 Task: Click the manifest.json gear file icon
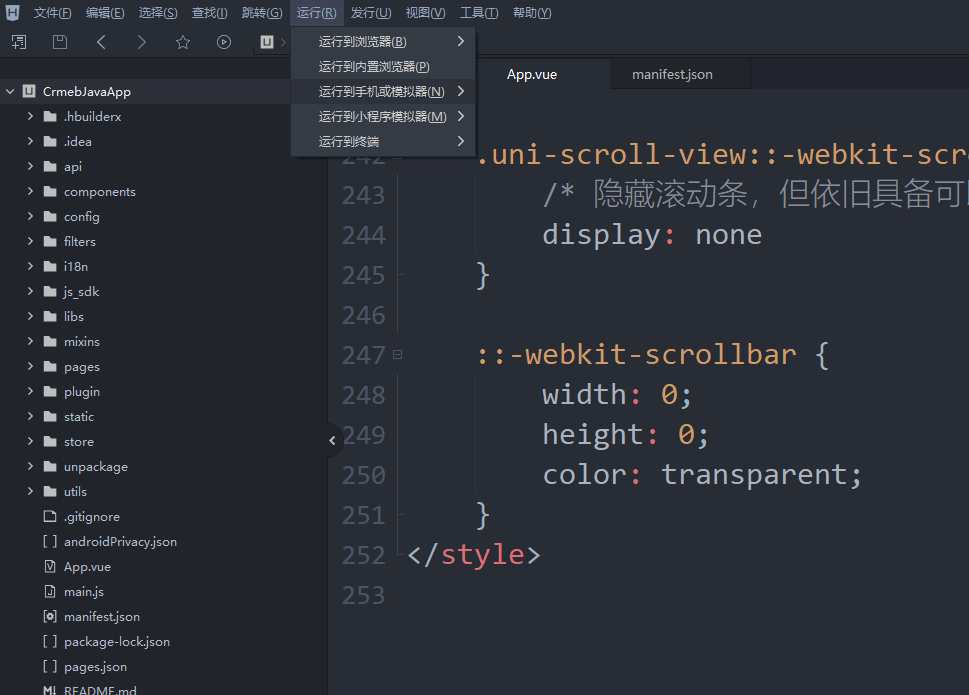[x=50, y=616]
